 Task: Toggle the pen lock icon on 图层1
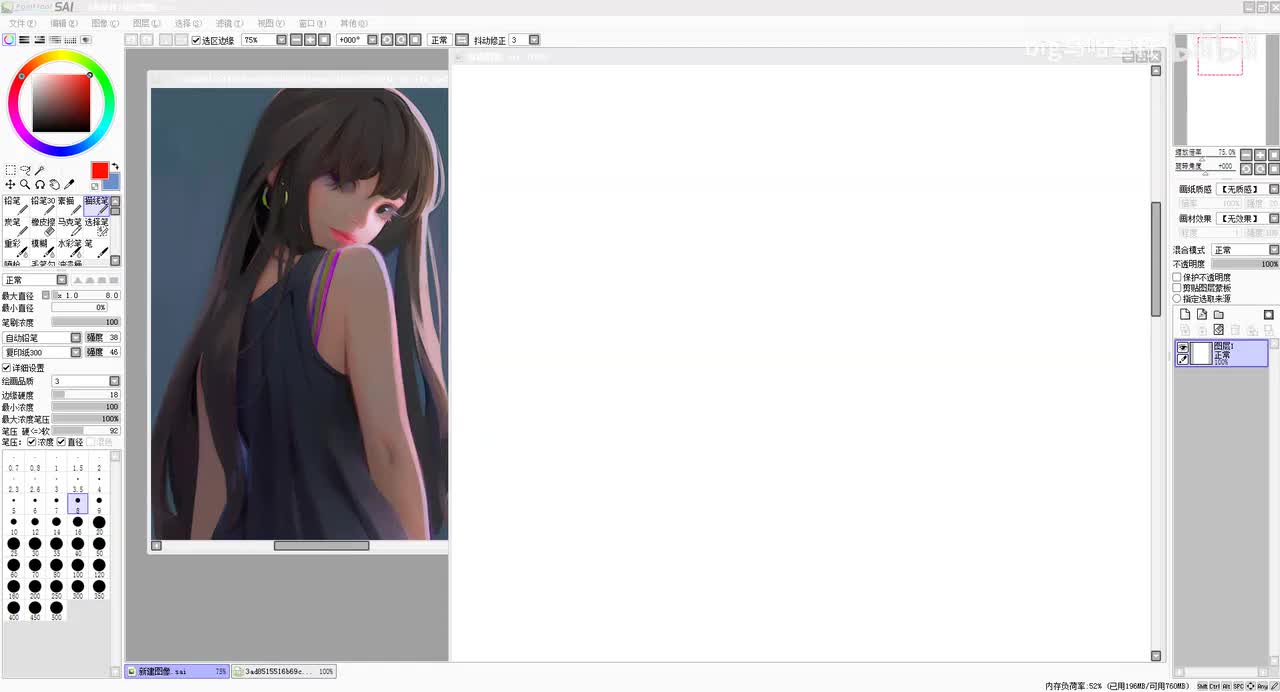coord(1183,359)
